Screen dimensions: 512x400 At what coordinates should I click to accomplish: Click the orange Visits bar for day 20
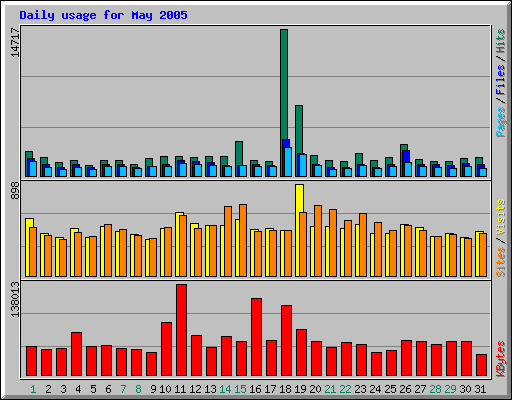point(318,241)
